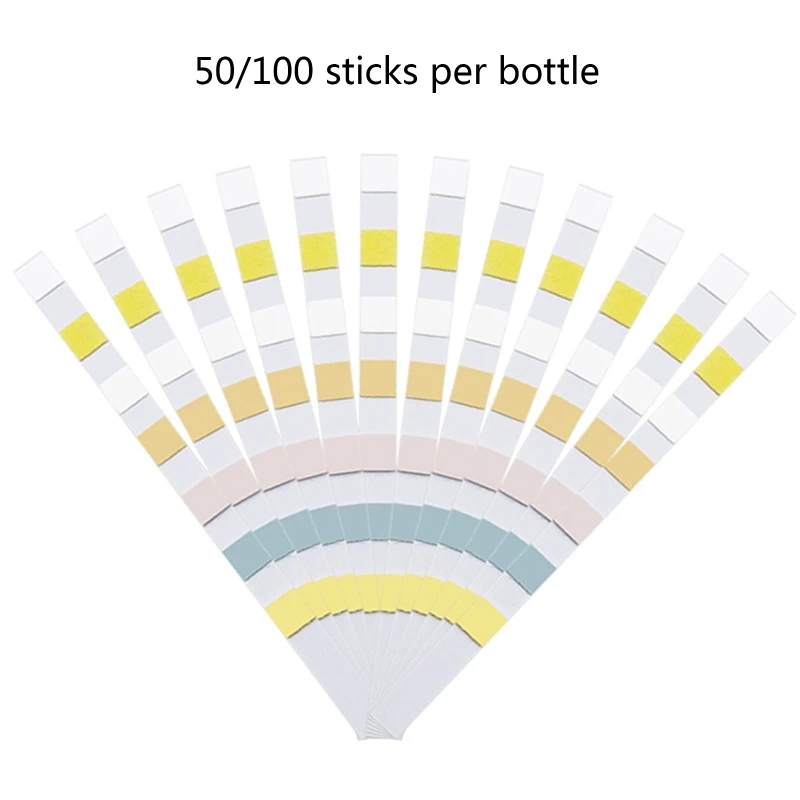The image size is (800, 800).
Task: Select bright yellow pad on center vertical strip
Action: pyautogui.click(x=379, y=248)
